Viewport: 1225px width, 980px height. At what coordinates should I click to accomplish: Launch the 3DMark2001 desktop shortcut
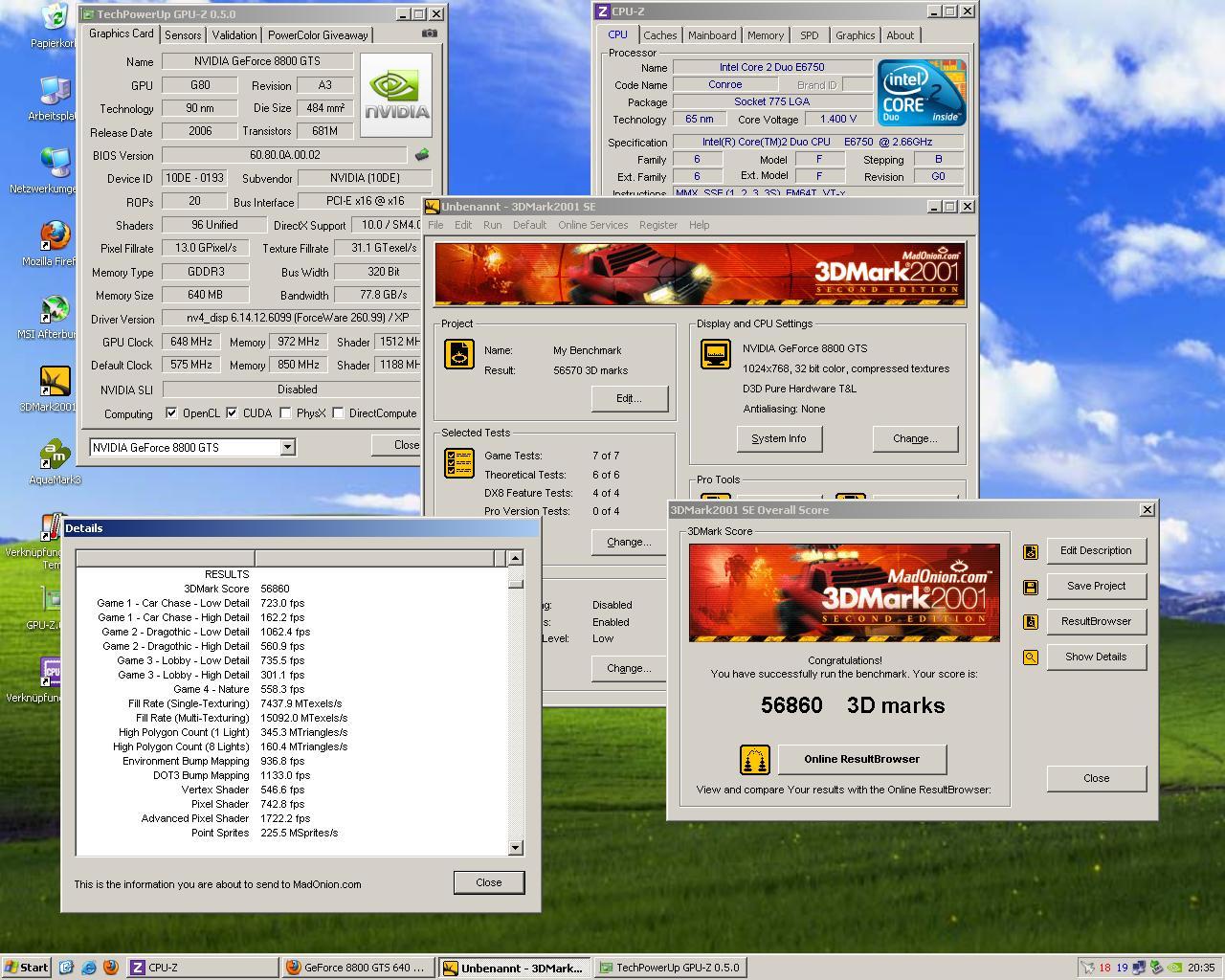(56, 382)
